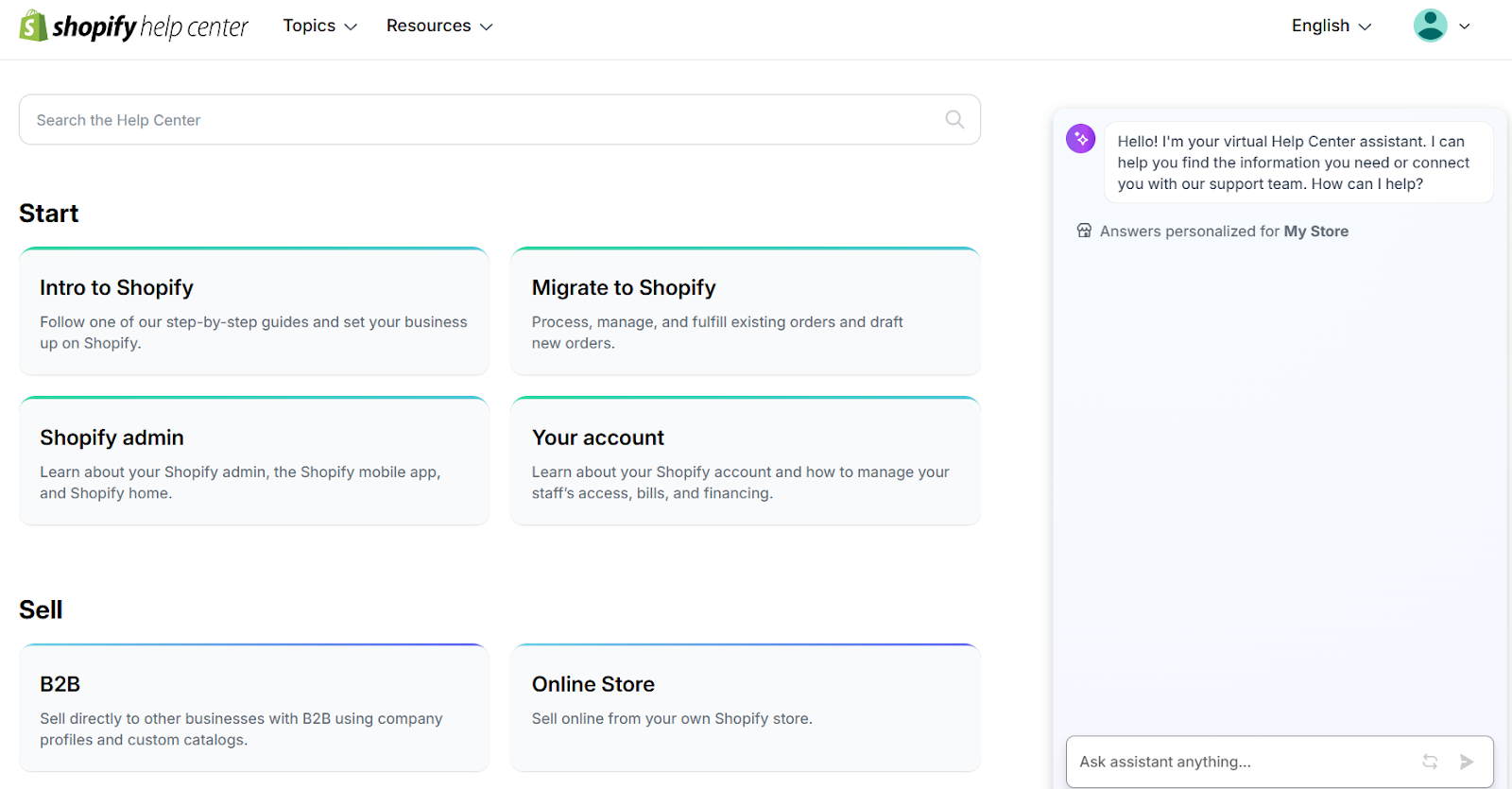Click the search magnifier icon
The height and width of the screenshot is (789, 1512).
click(954, 119)
